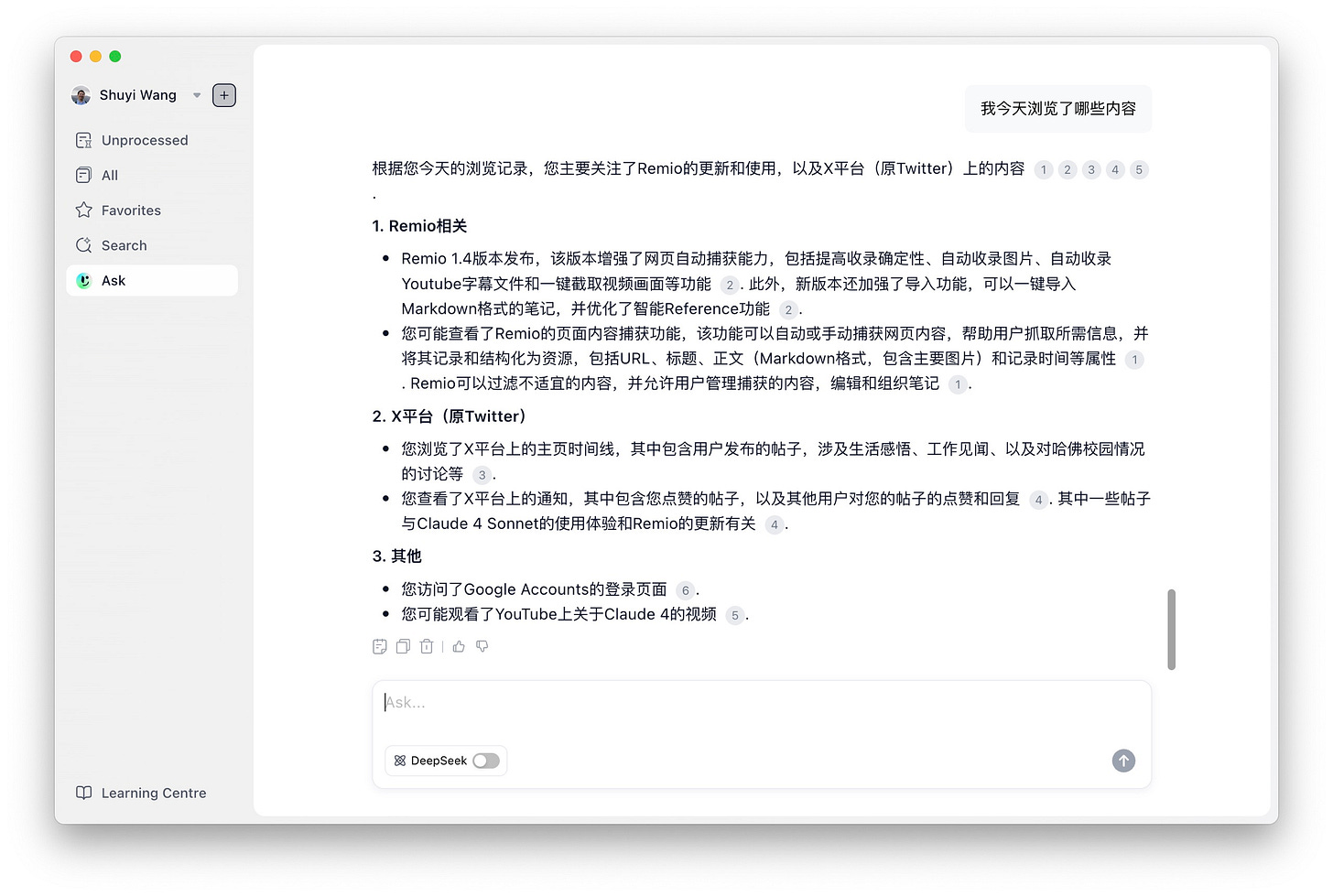Screen dimensions: 1333x896
Task: Click the All notes icon in sidebar
Action: 83,175
